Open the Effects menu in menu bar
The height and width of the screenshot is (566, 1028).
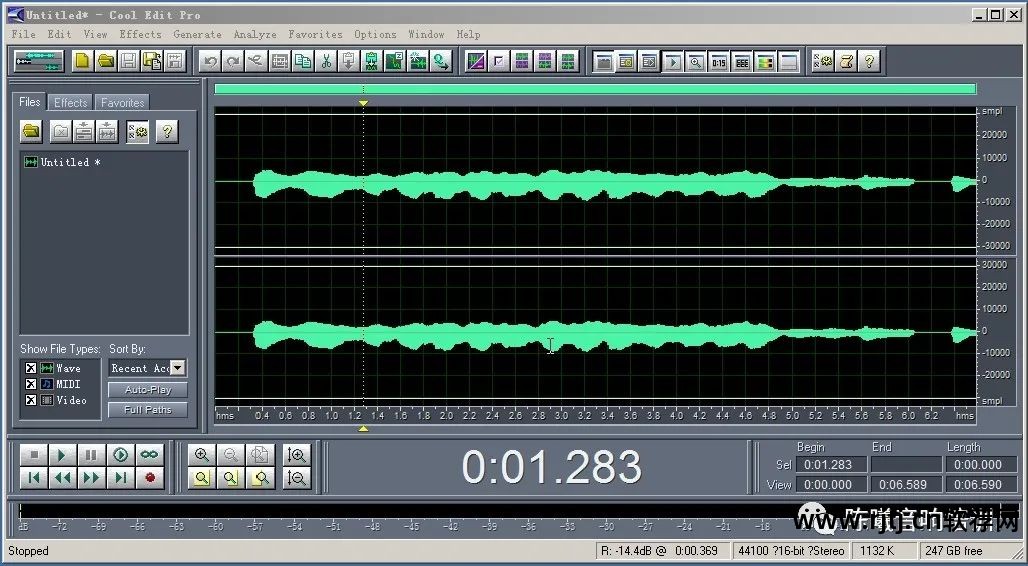(140, 34)
